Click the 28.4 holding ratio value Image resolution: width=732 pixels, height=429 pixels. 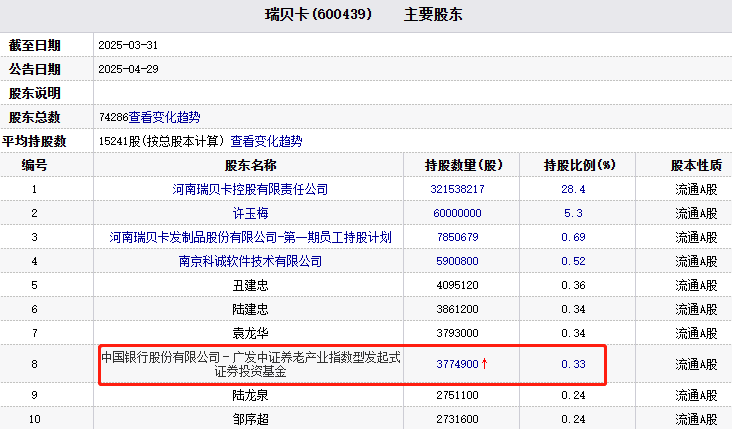[x=573, y=189]
